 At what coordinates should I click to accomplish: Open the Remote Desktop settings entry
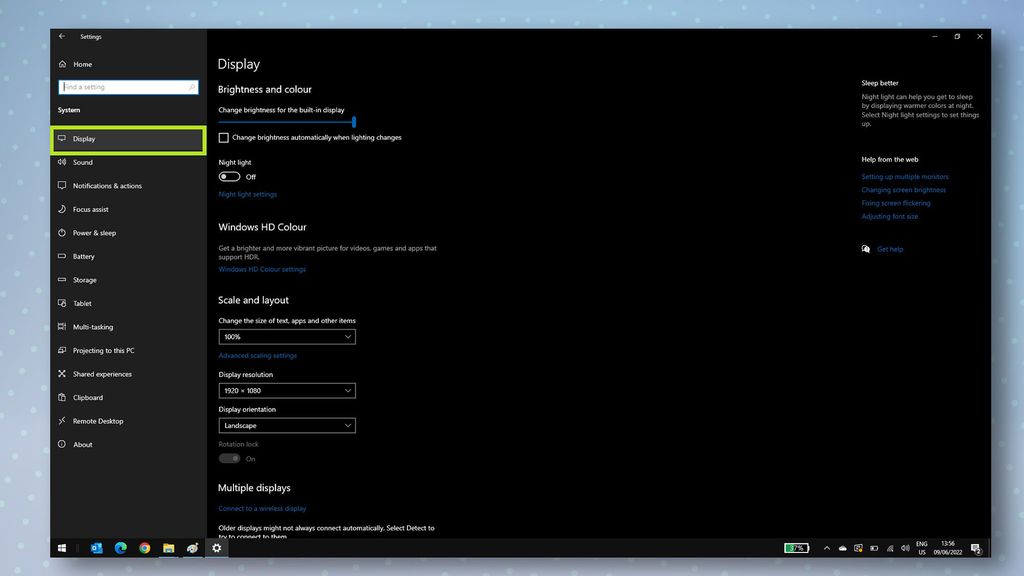pyautogui.click(x=93, y=421)
